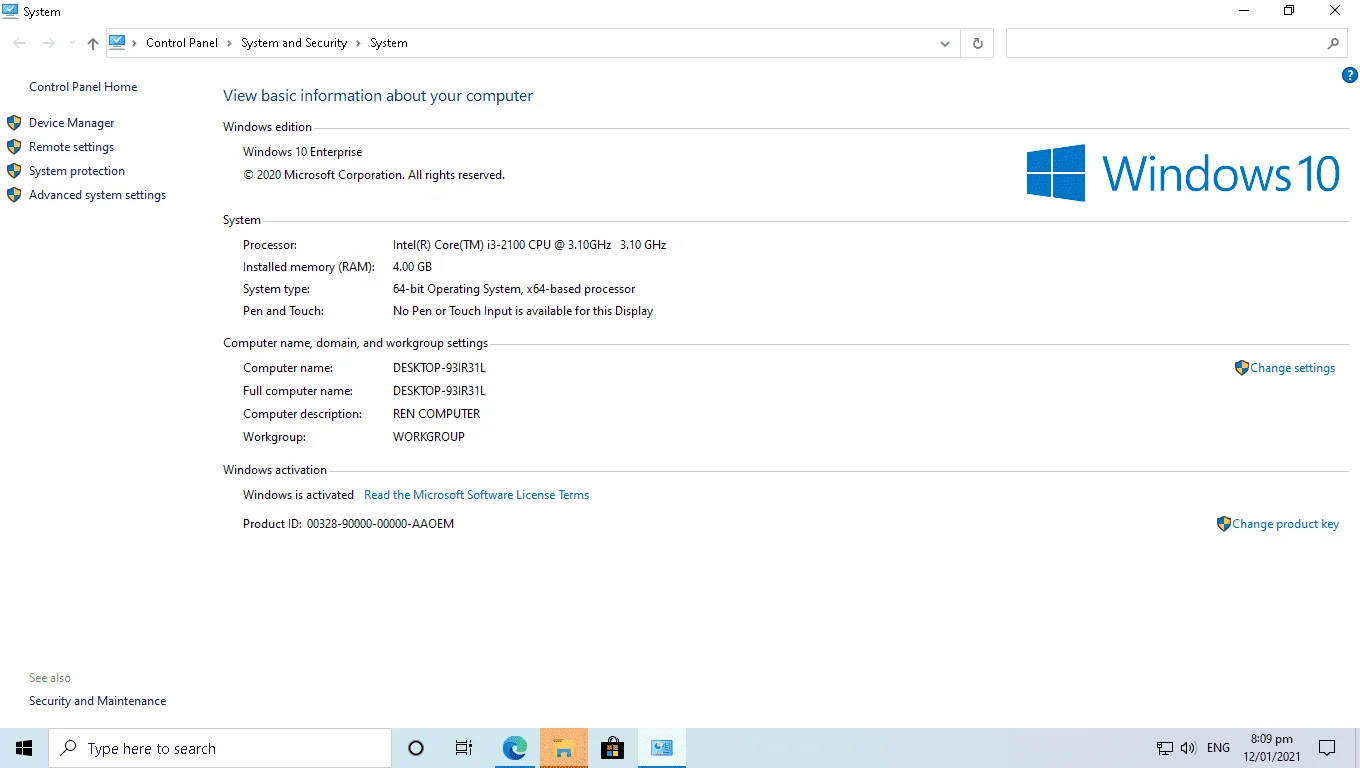Click the Intel Core i3-2100 processor value

pos(529,244)
